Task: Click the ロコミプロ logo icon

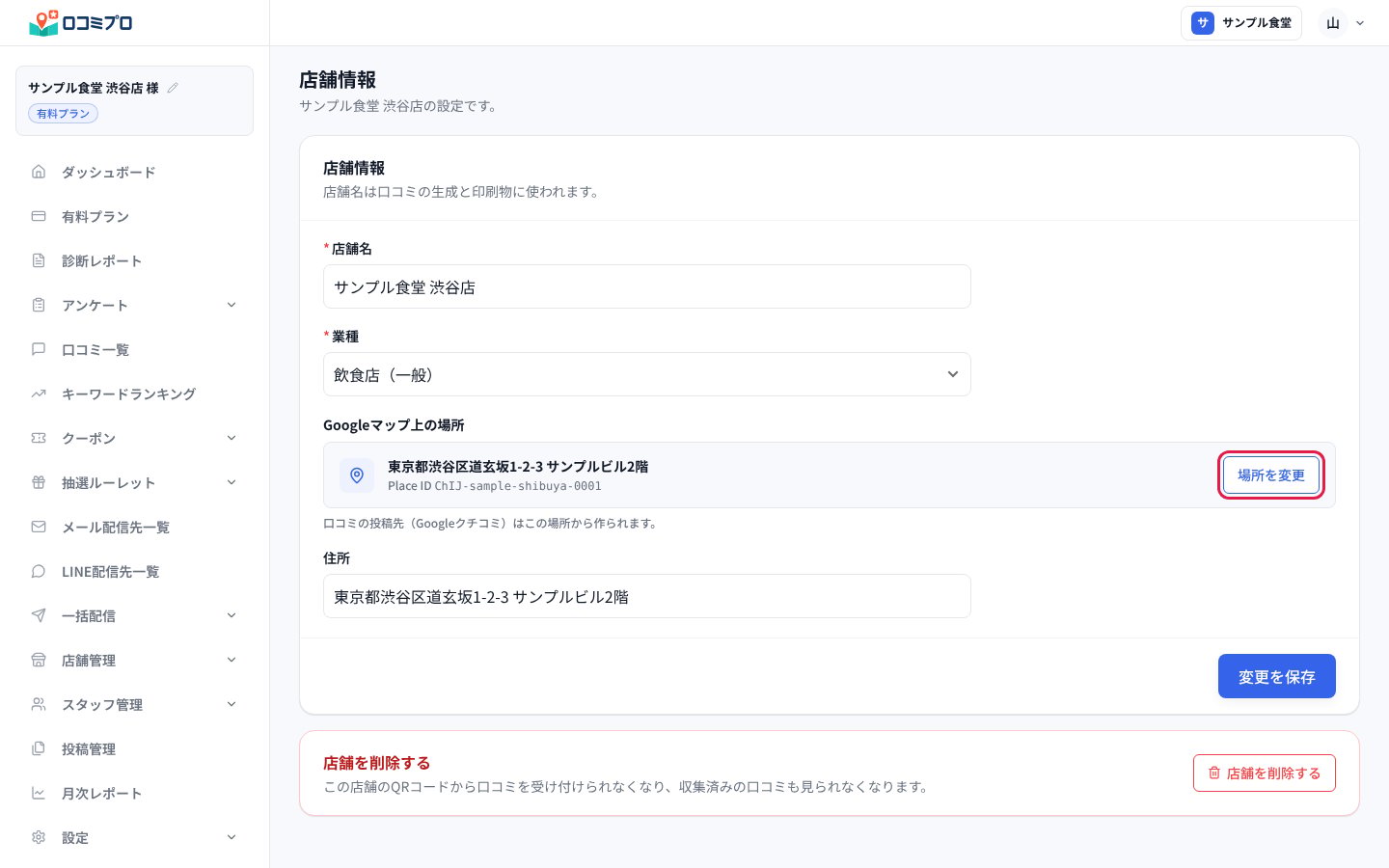Action: point(43,23)
